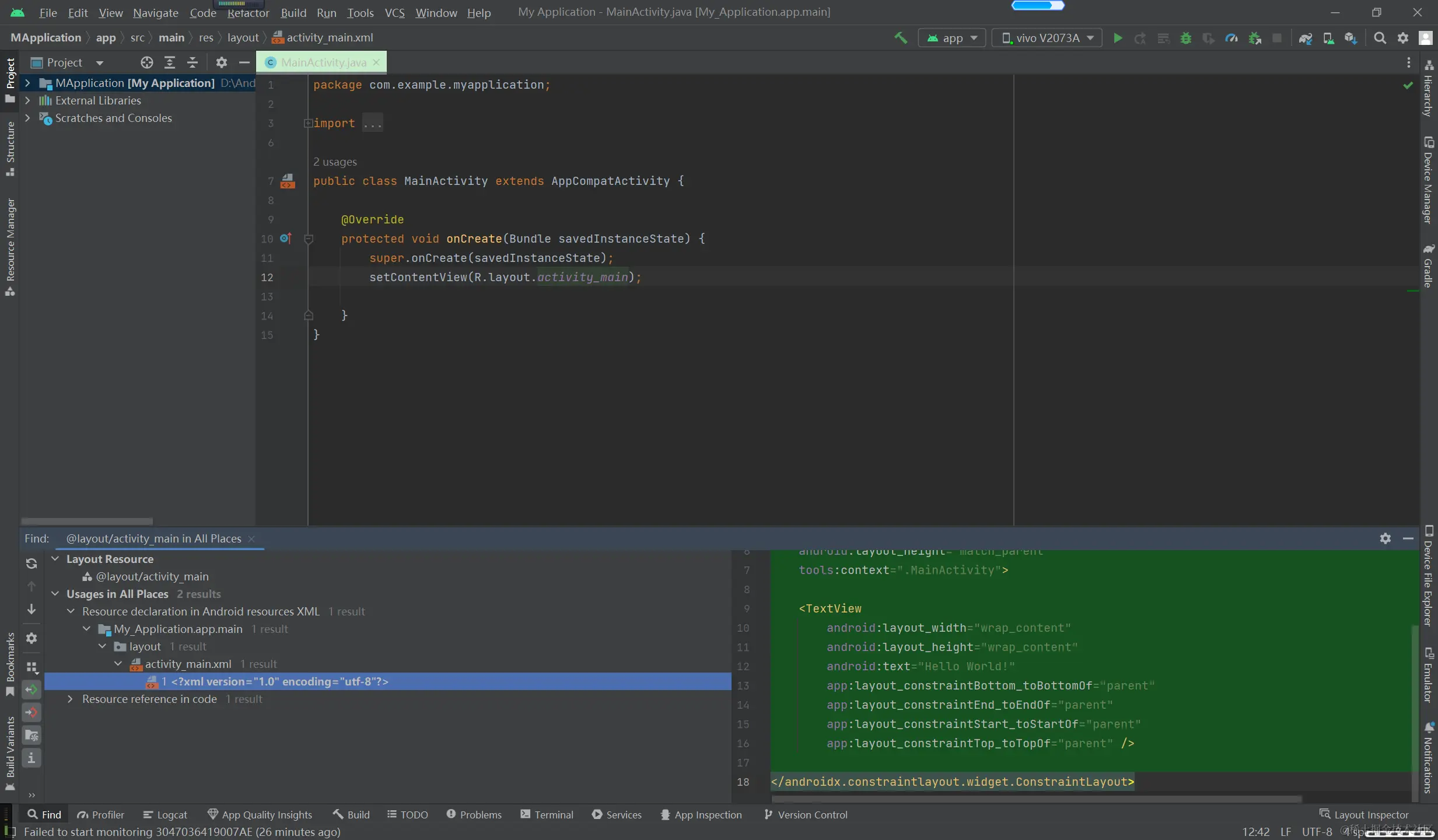Screen dimensions: 1438x840
Task: Expand Scratches and Consoles node
Action: point(27,118)
